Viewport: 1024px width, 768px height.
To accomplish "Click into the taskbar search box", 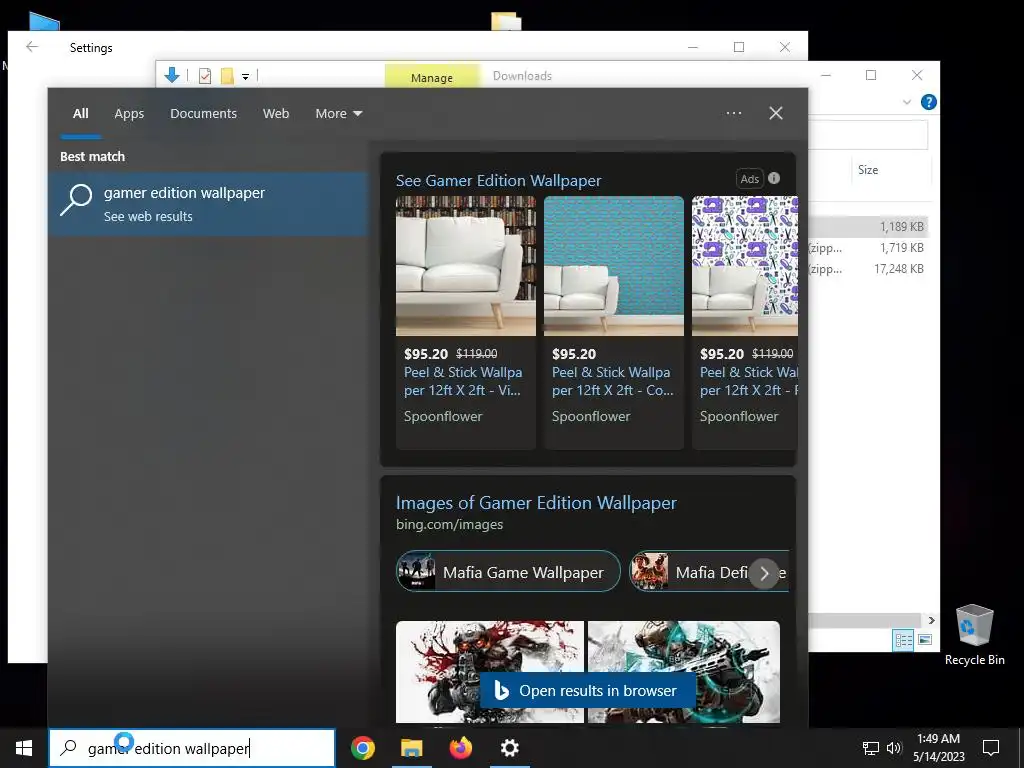I will [x=192, y=748].
